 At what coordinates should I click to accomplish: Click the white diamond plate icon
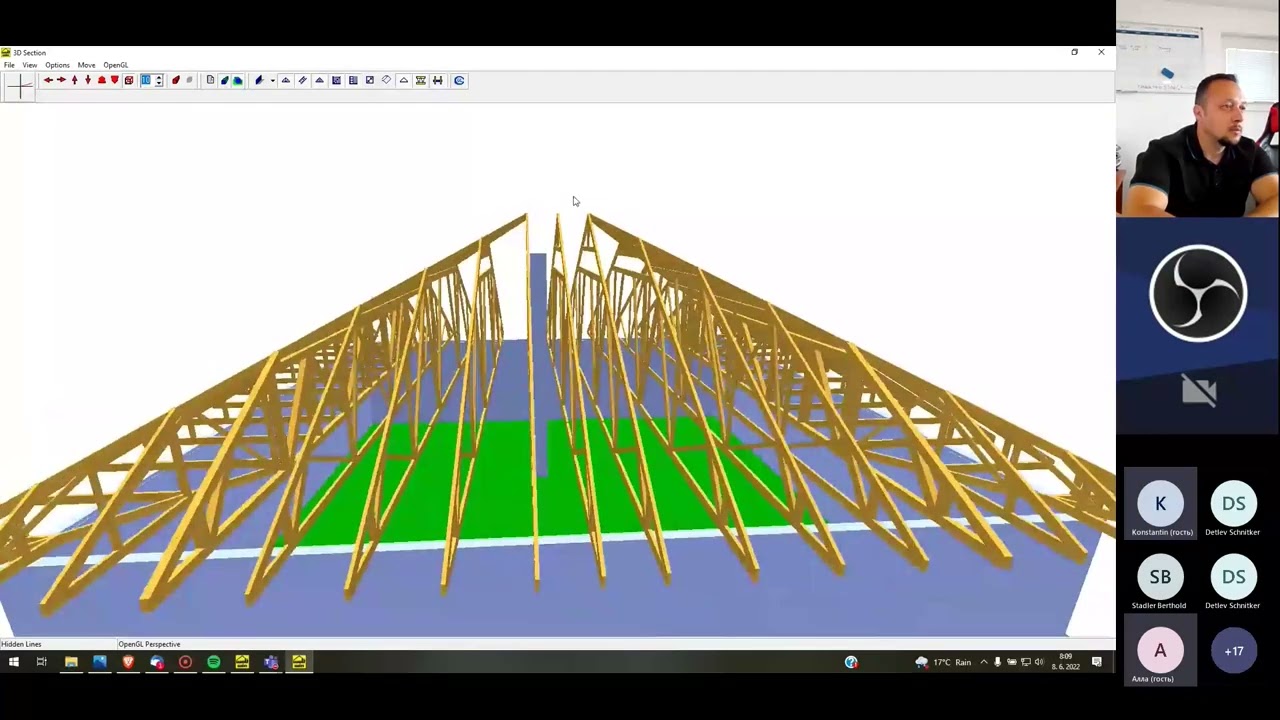(x=386, y=79)
